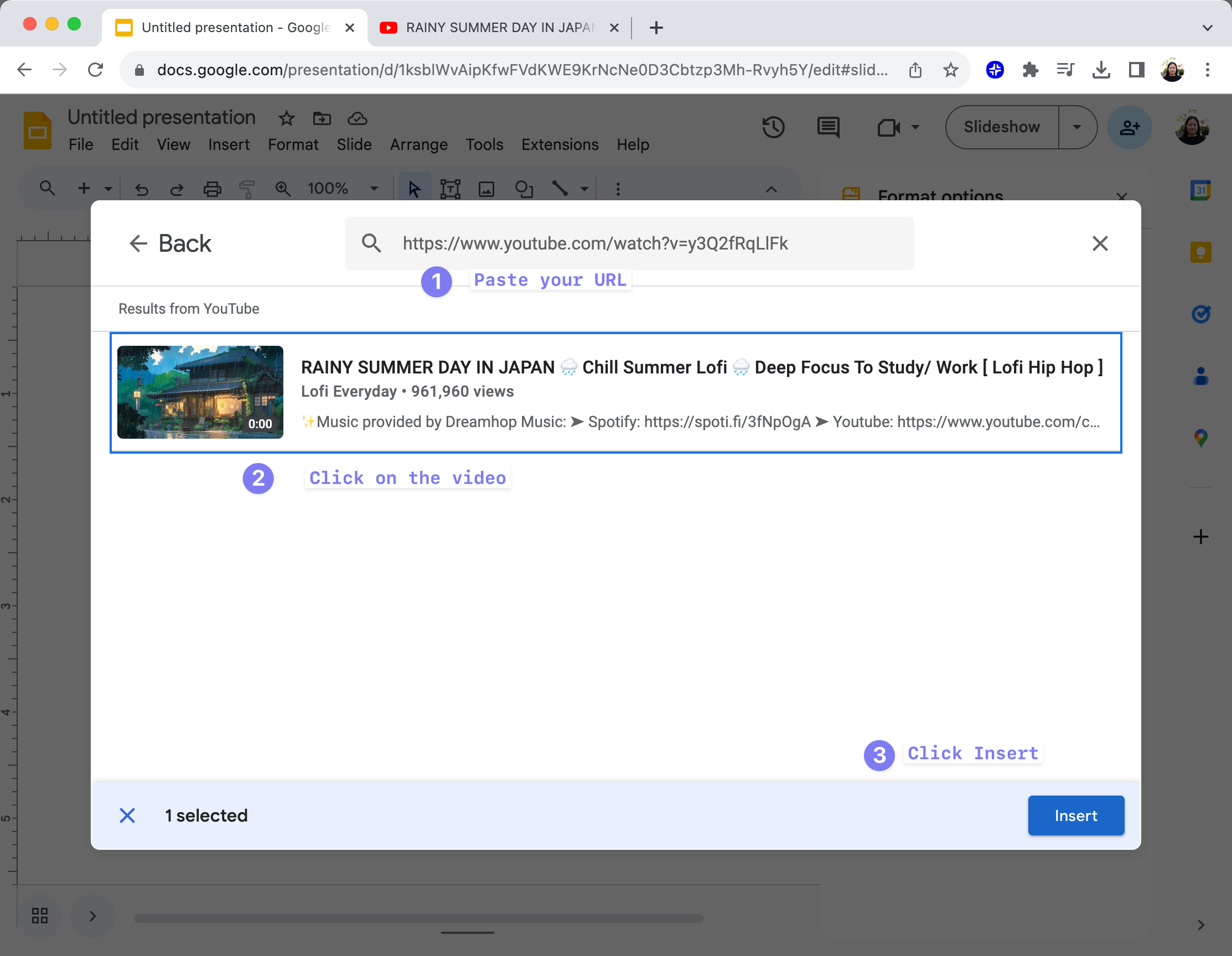Open the Help menu
The height and width of the screenshot is (956, 1232).
[633, 144]
